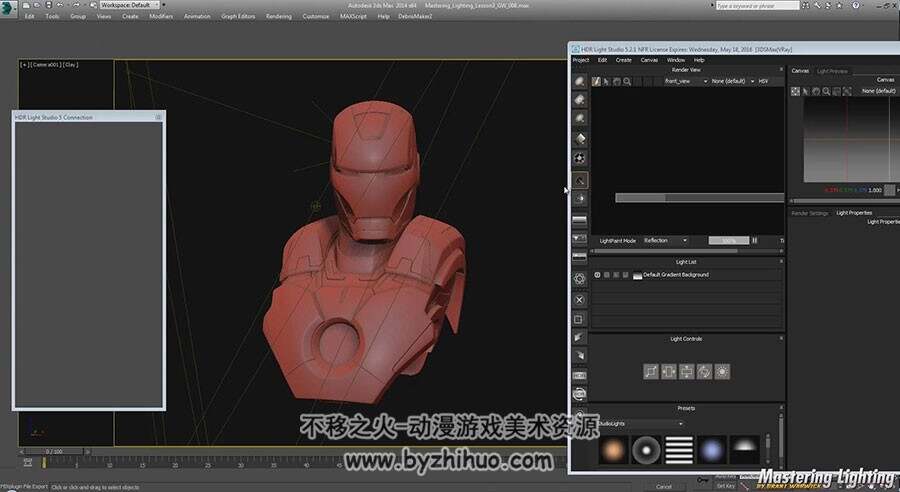Image resolution: width=900 pixels, height=492 pixels.
Task: Open the Canvas None (default) dropdown
Action: point(879,91)
